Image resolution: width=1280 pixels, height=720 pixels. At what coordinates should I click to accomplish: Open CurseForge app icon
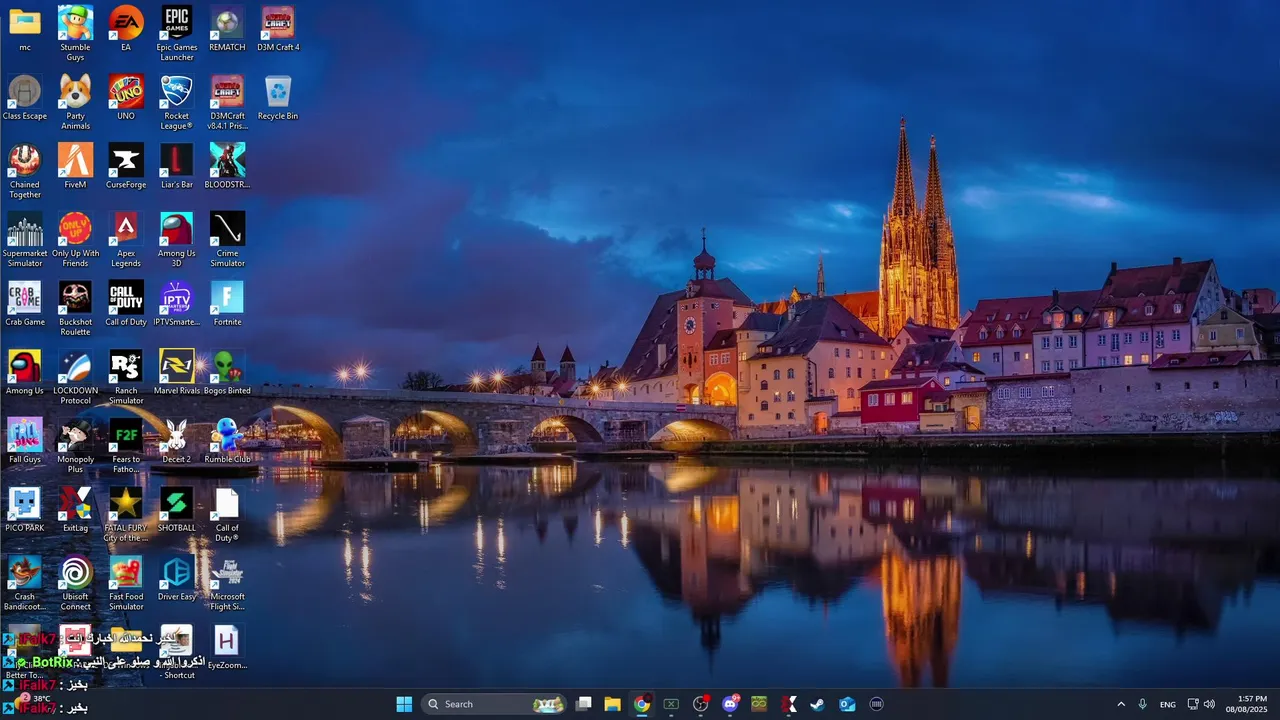click(x=126, y=166)
